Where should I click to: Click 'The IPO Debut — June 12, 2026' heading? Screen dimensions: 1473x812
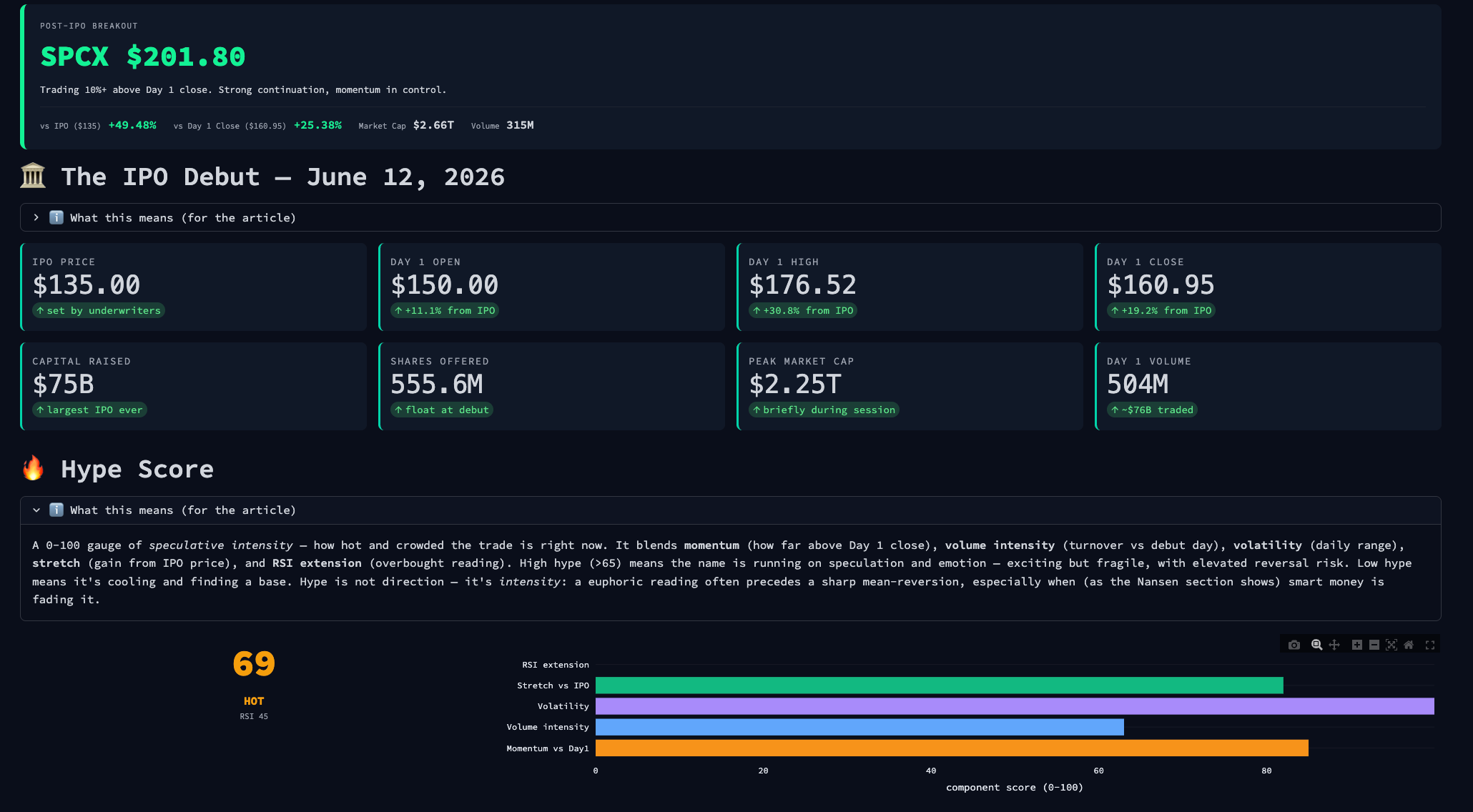282,177
